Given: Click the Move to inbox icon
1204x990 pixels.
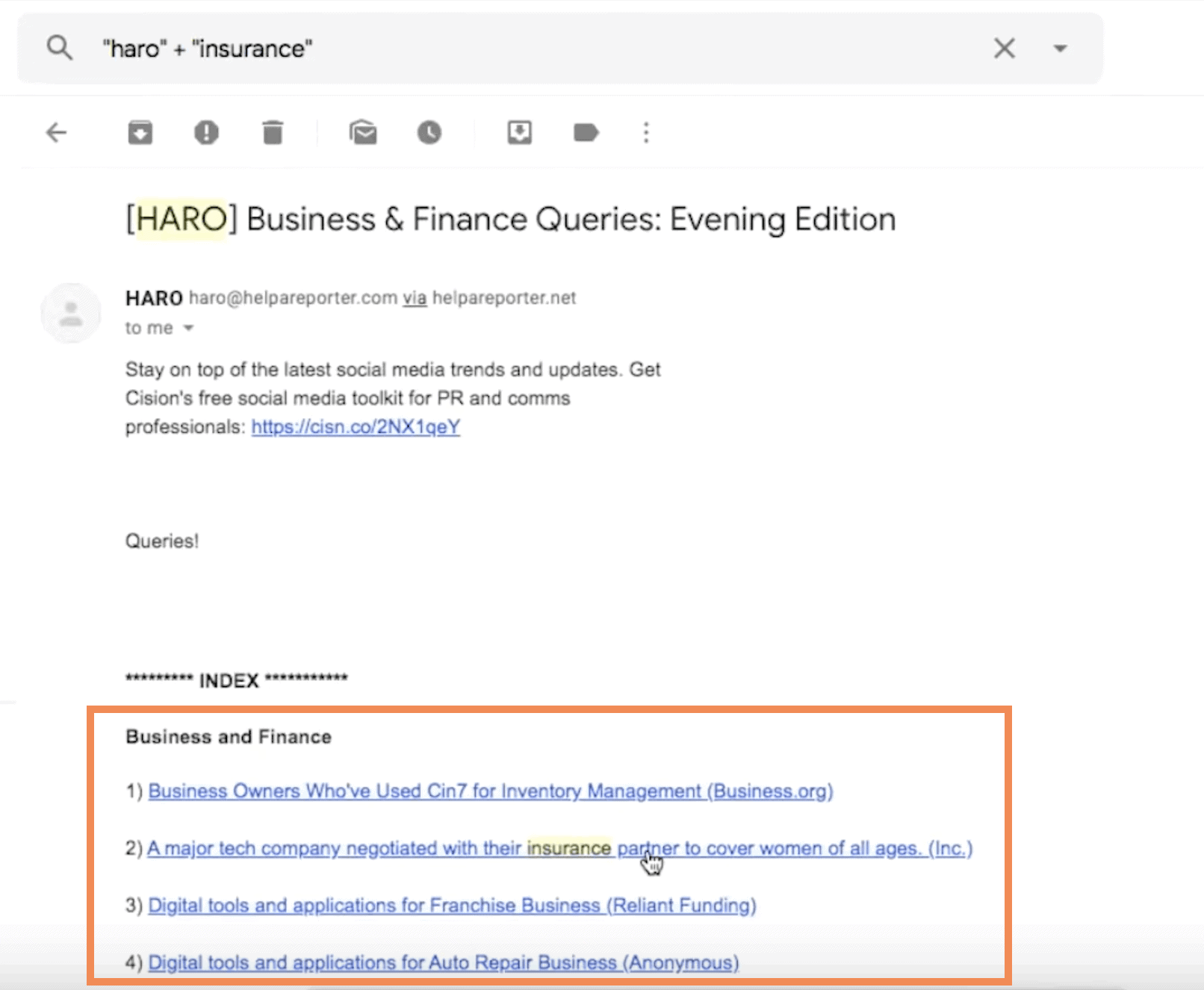Looking at the screenshot, I should 519,133.
